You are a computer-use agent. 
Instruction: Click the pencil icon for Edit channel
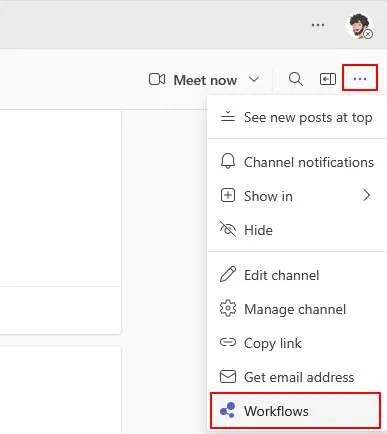click(228, 274)
